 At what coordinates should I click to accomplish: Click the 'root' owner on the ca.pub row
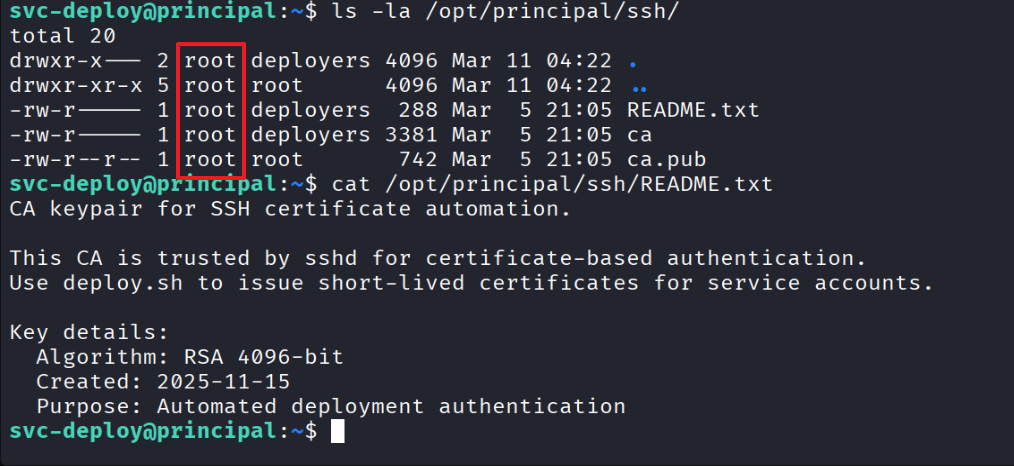click(210, 159)
